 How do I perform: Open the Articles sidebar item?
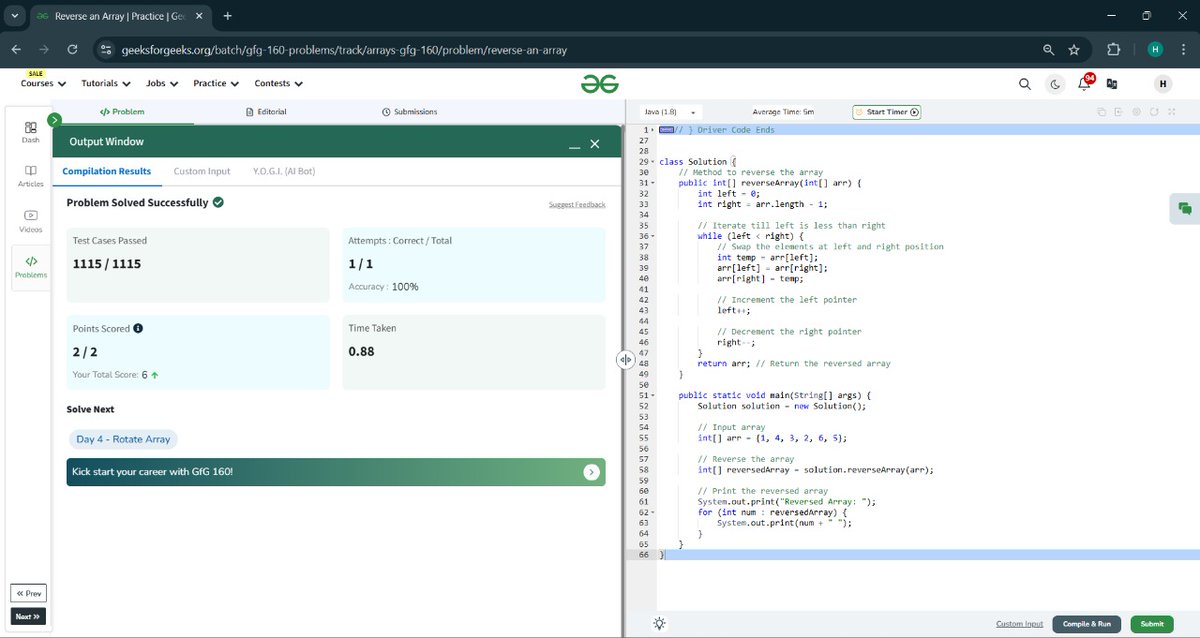coord(31,176)
